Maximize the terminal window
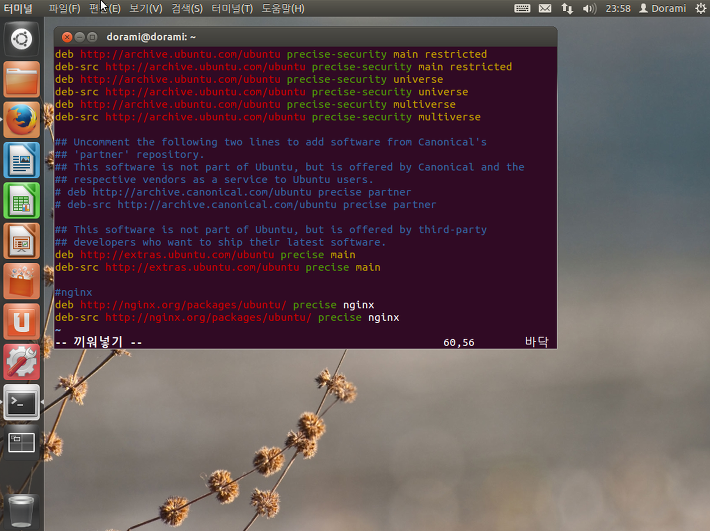Viewport: 710px width, 531px height. pos(92,37)
